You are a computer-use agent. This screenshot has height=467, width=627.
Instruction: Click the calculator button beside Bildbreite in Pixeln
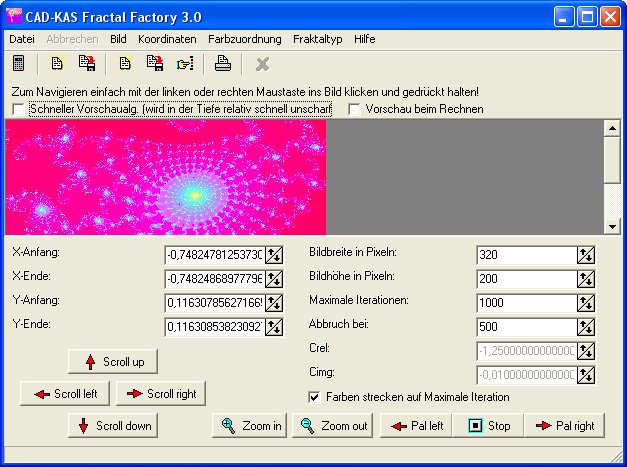(586, 254)
